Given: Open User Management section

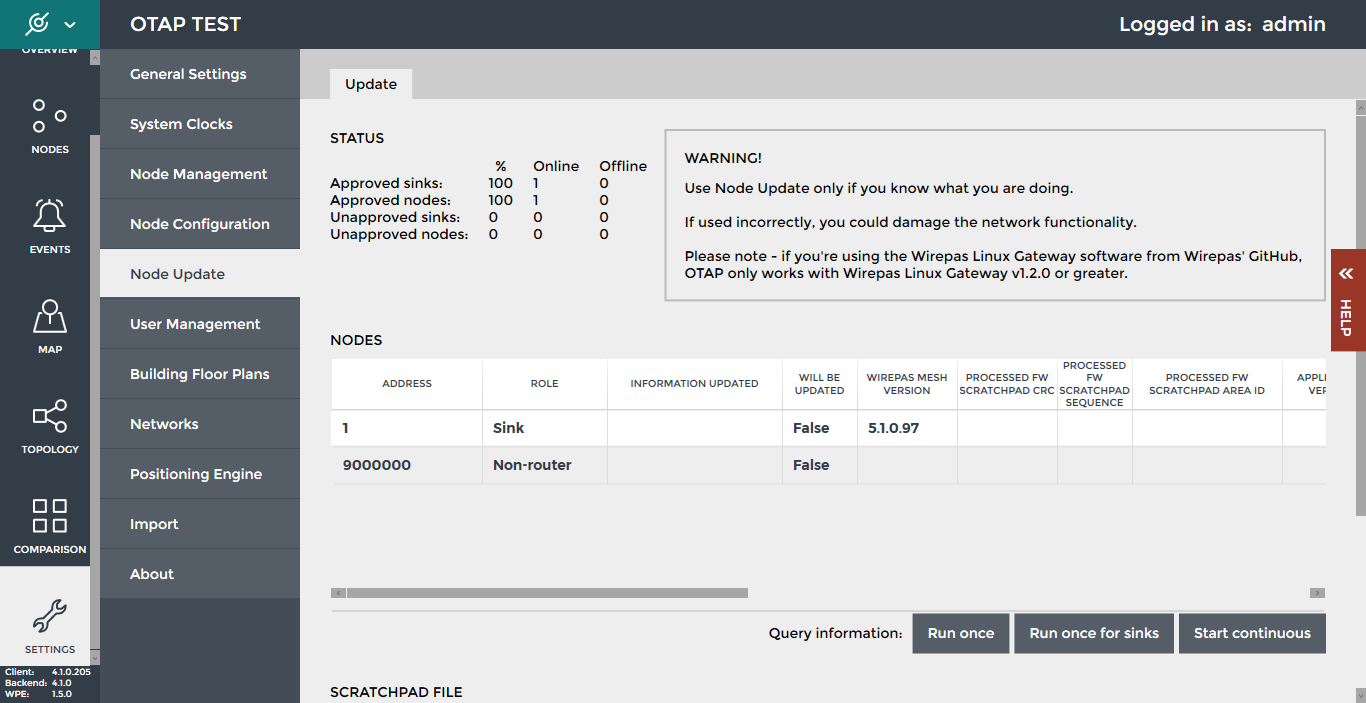Looking at the screenshot, I should [195, 324].
